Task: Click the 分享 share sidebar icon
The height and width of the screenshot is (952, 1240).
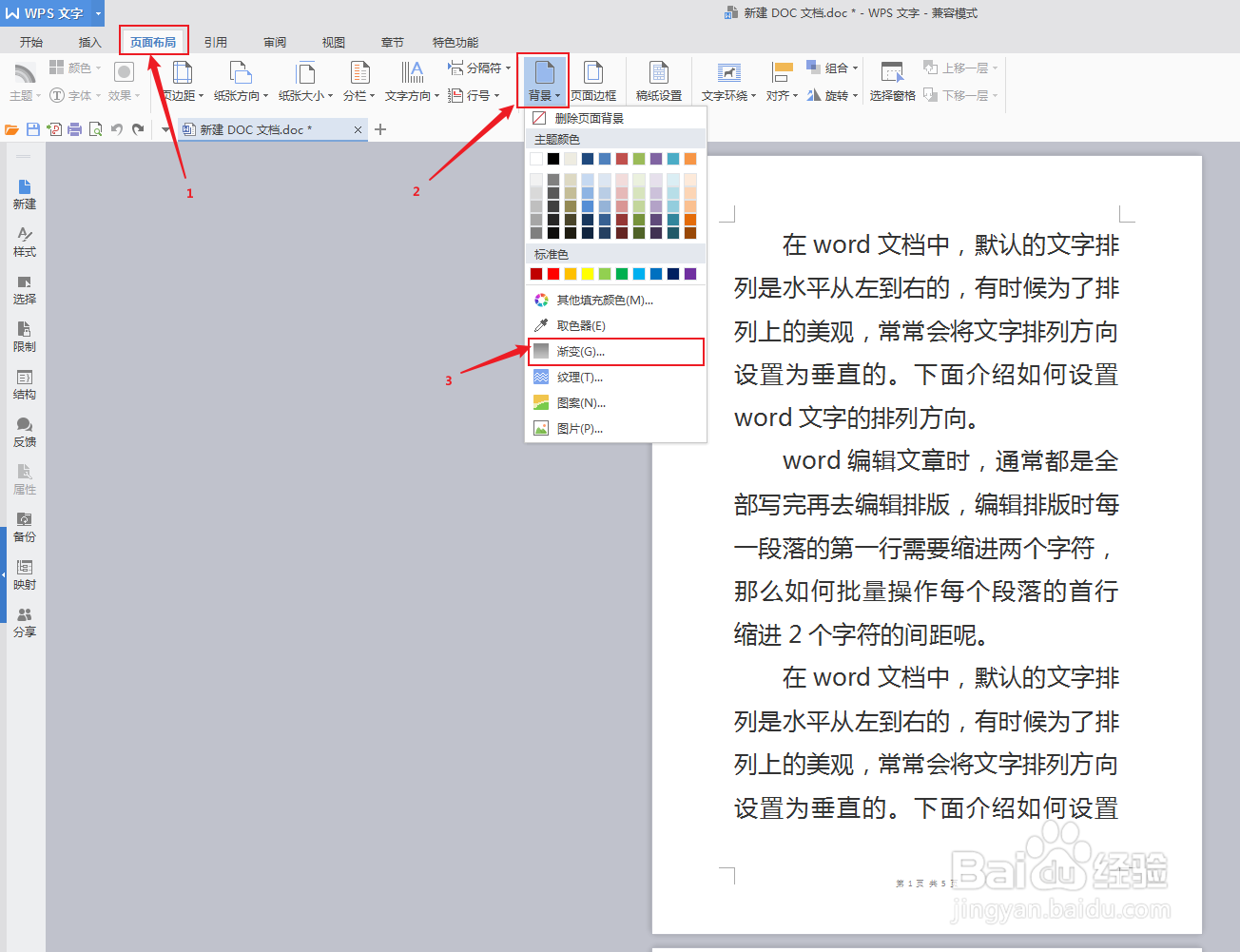Action: pyautogui.click(x=25, y=622)
